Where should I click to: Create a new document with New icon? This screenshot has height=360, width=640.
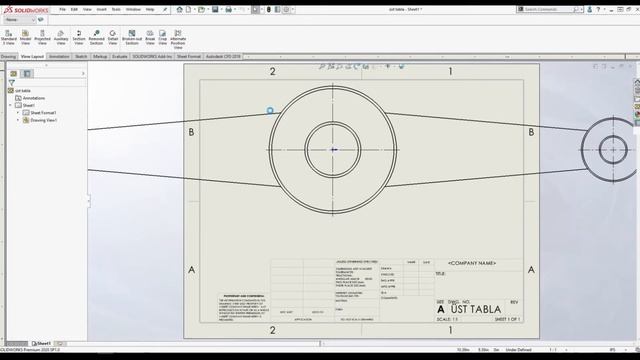tap(189, 9)
